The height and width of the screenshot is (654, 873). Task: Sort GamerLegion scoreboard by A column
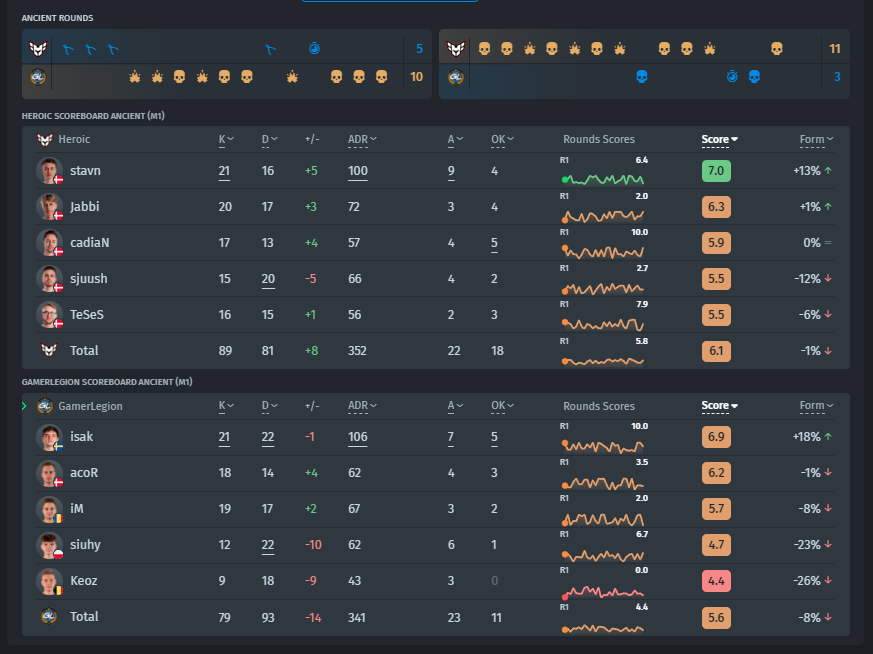click(x=455, y=406)
